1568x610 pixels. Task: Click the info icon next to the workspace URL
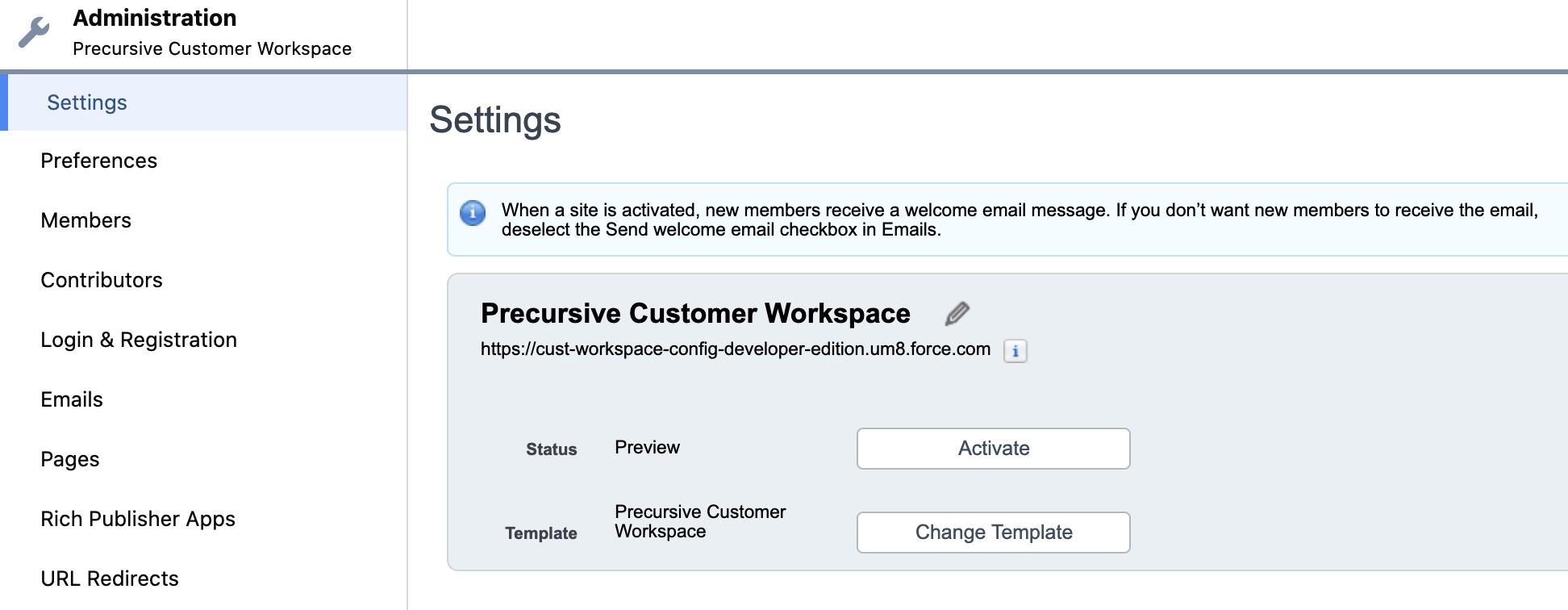(1015, 352)
